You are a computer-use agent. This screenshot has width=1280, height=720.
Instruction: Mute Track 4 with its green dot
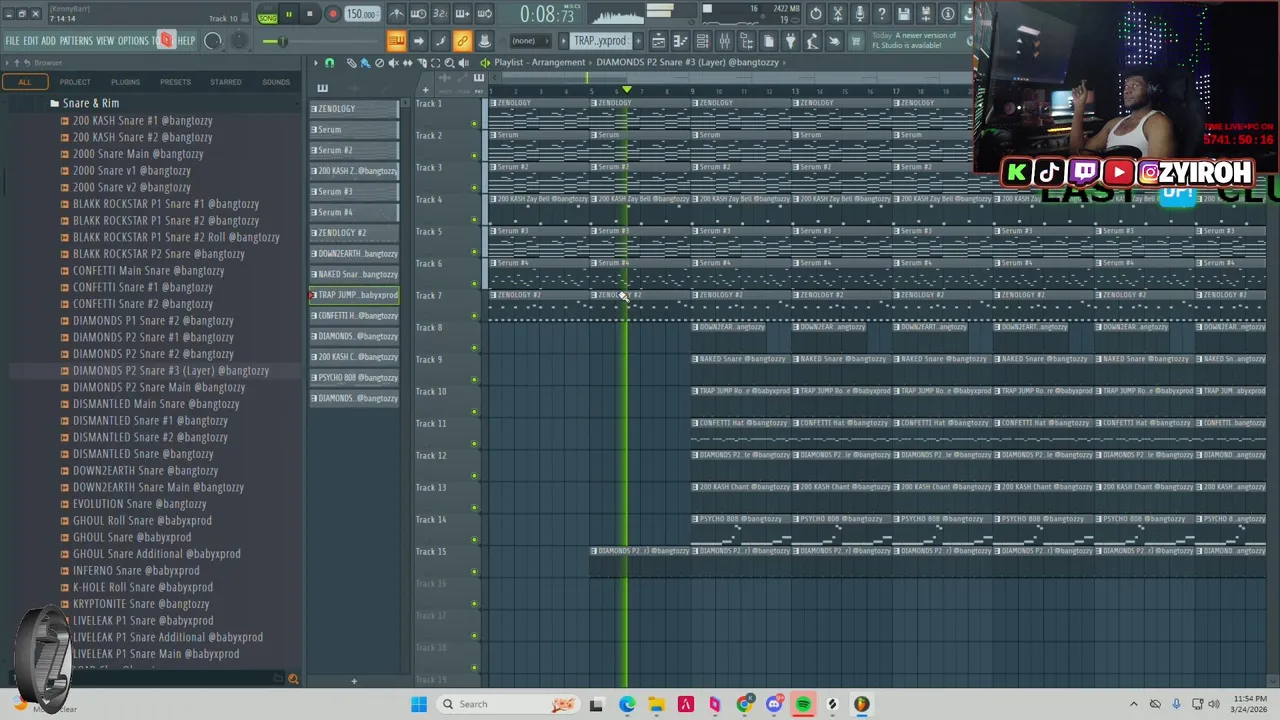point(474,220)
